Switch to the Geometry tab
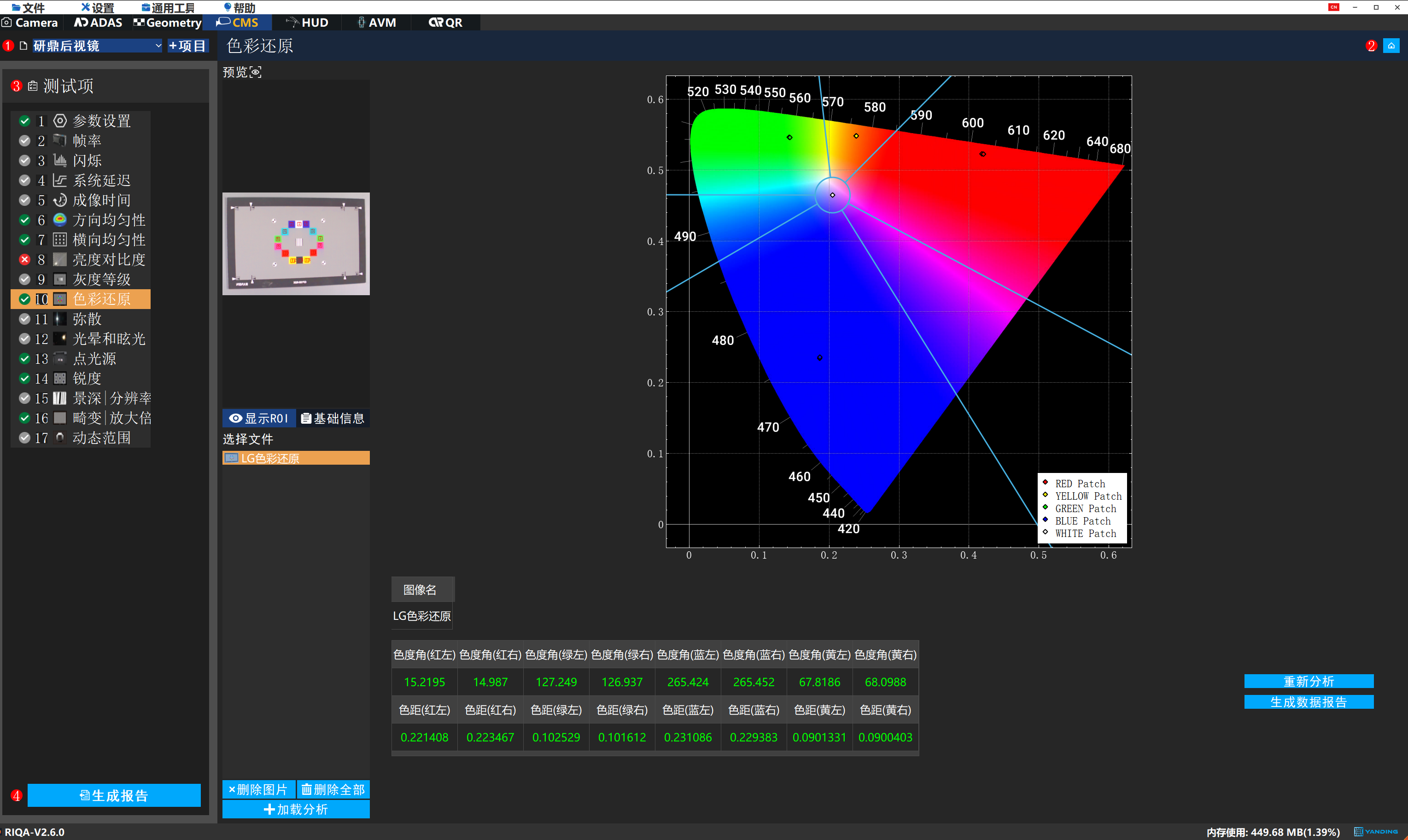1408x840 pixels. coord(168,23)
